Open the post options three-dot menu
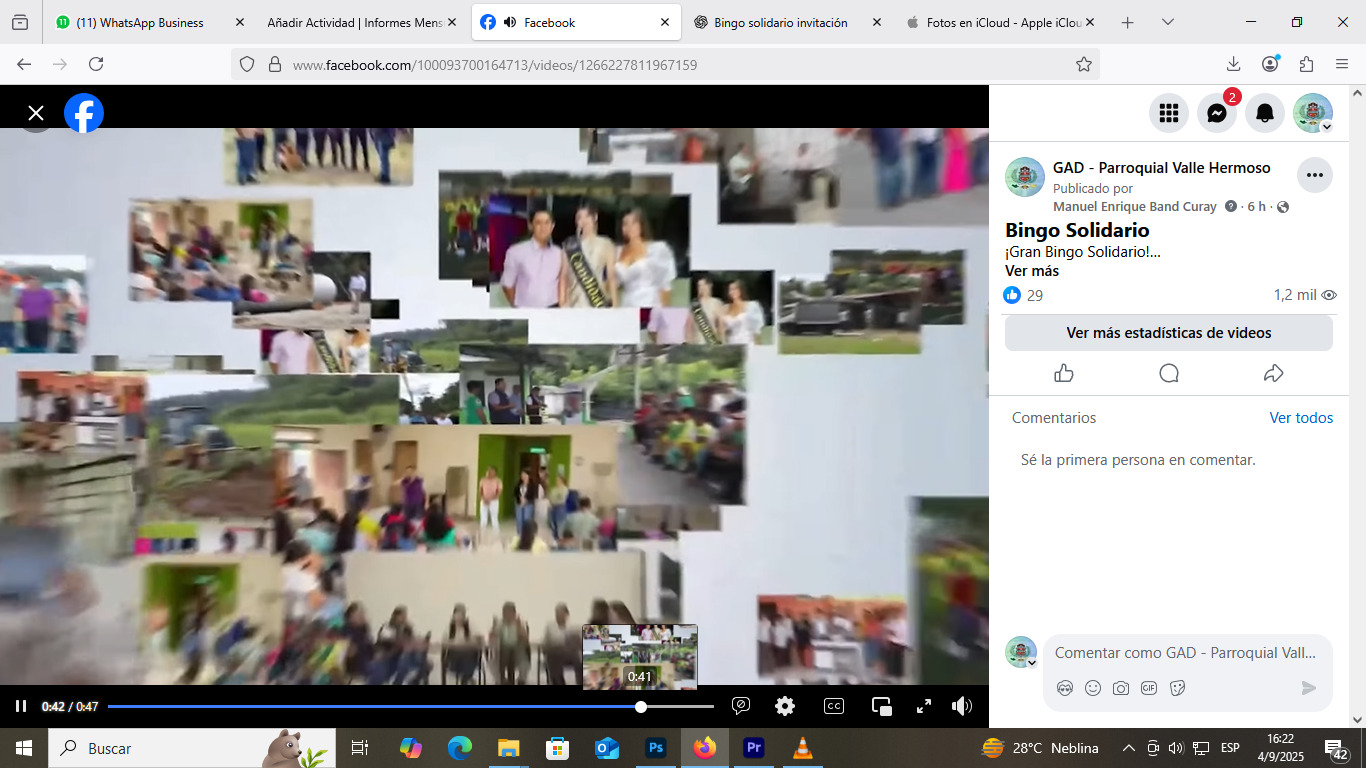1366x768 pixels. [x=1314, y=175]
